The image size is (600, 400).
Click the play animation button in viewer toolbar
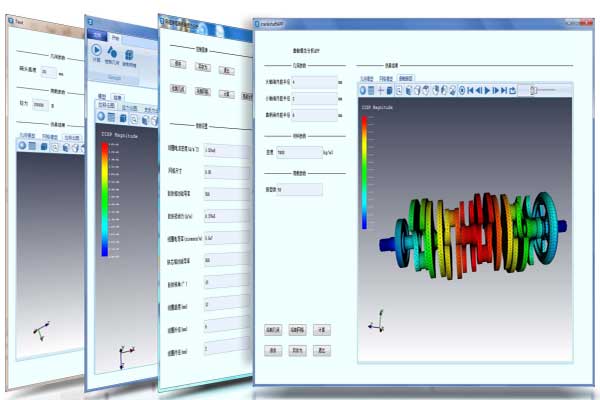pos(487,90)
